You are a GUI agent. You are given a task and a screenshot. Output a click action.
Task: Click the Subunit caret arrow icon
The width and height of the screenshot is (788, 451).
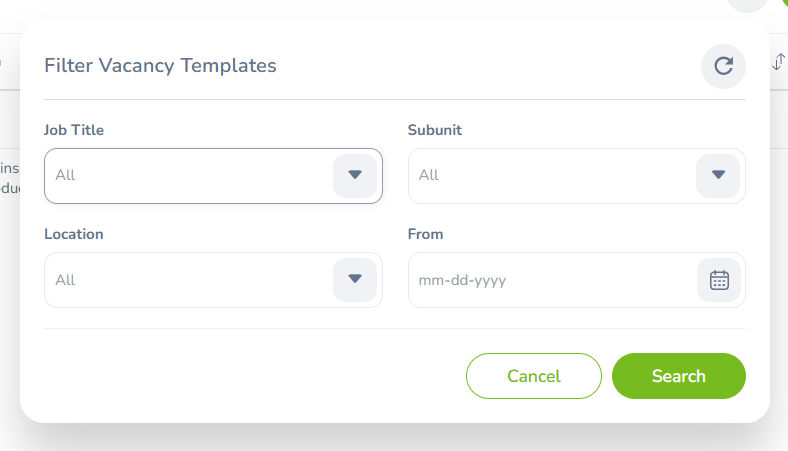click(718, 175)
